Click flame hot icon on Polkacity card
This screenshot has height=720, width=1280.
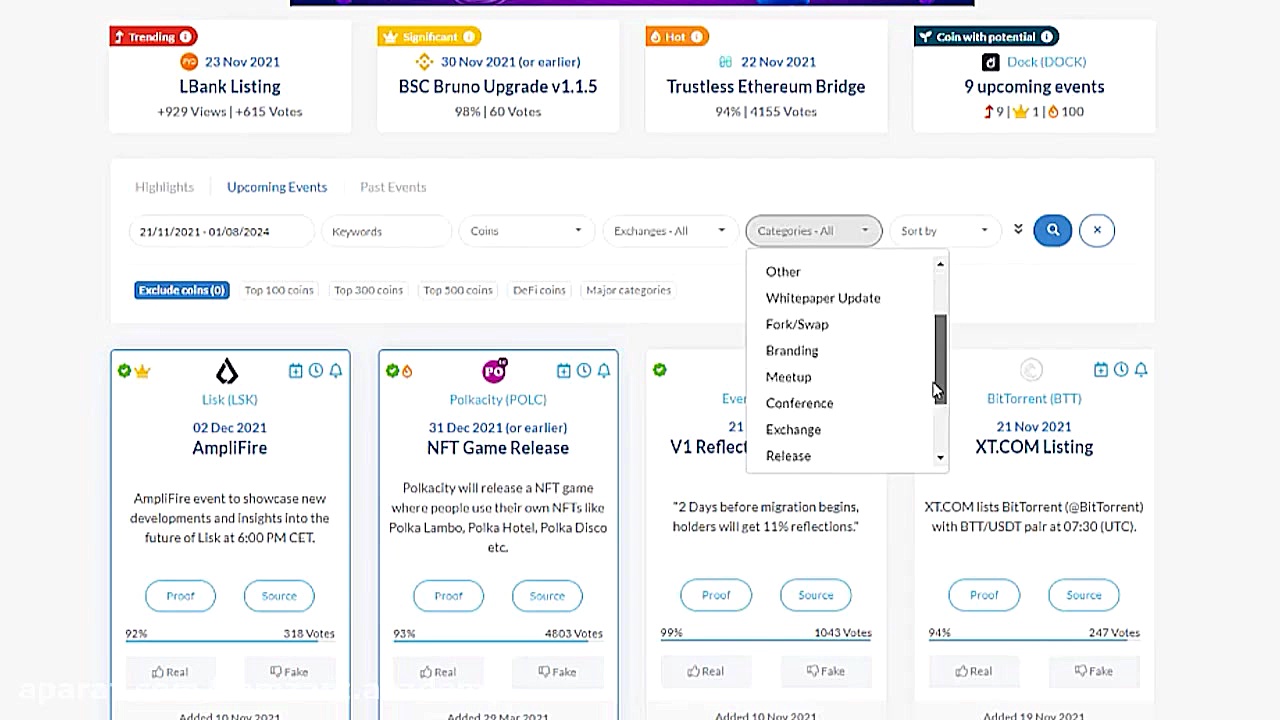pyautogui.click(x=407, y=371)
